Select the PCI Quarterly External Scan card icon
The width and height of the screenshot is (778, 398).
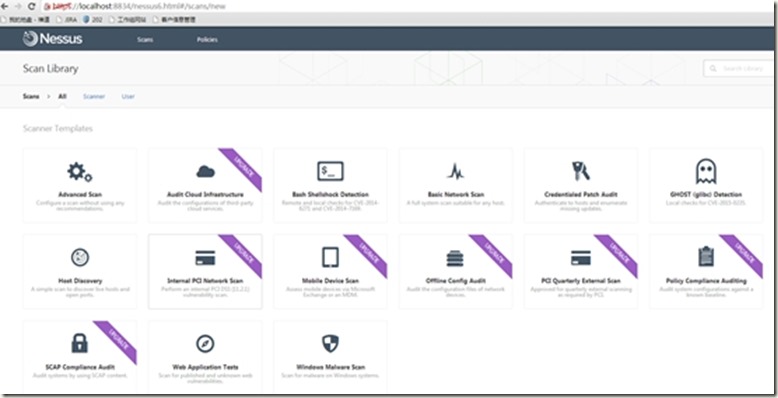(x=581, y=258)
